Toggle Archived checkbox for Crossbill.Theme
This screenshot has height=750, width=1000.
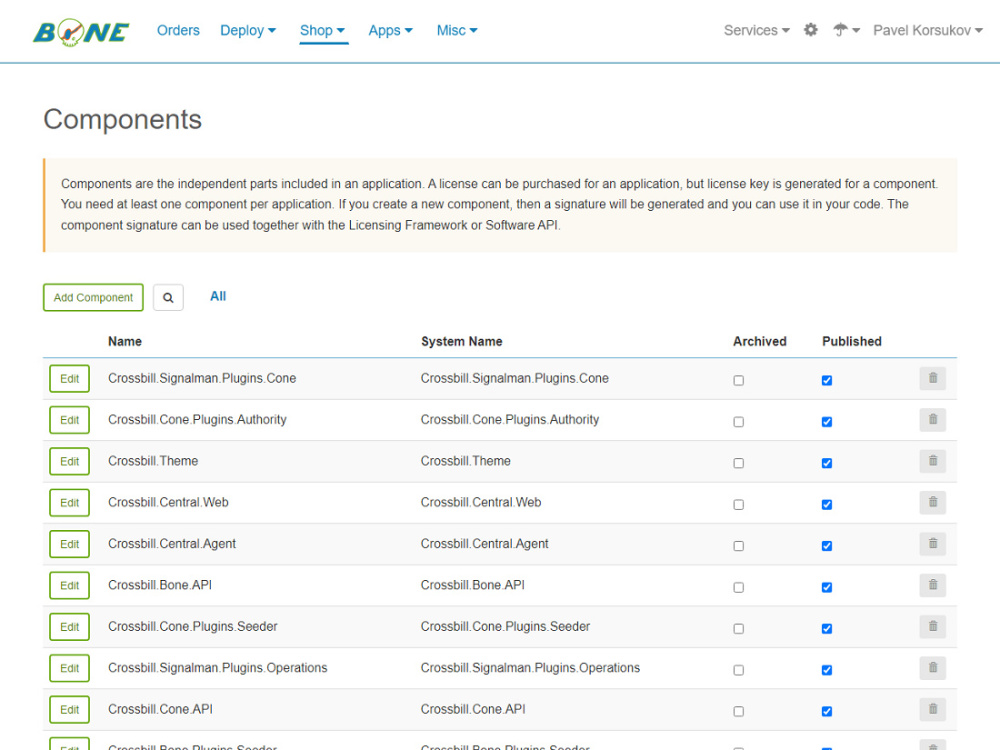(739, 464)
